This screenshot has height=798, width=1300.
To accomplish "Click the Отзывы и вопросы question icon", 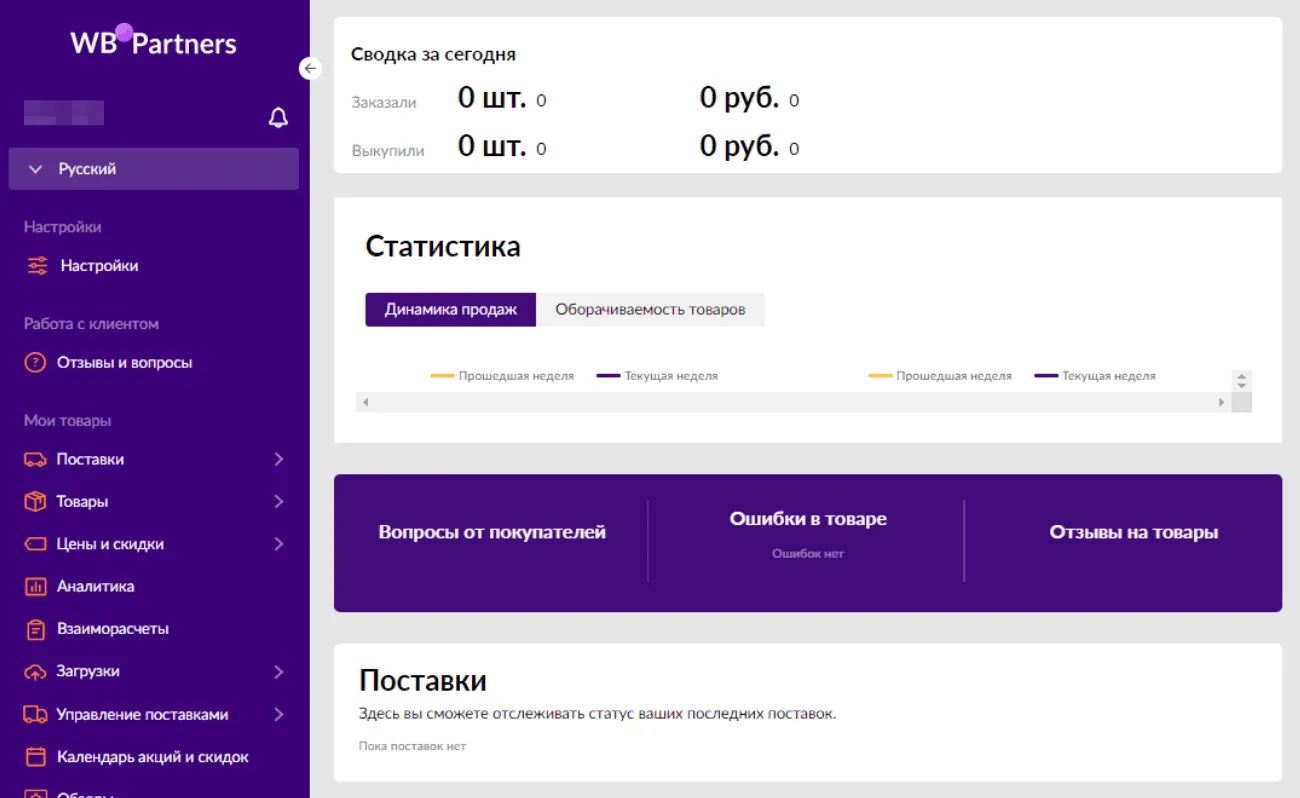I will 35,363.
